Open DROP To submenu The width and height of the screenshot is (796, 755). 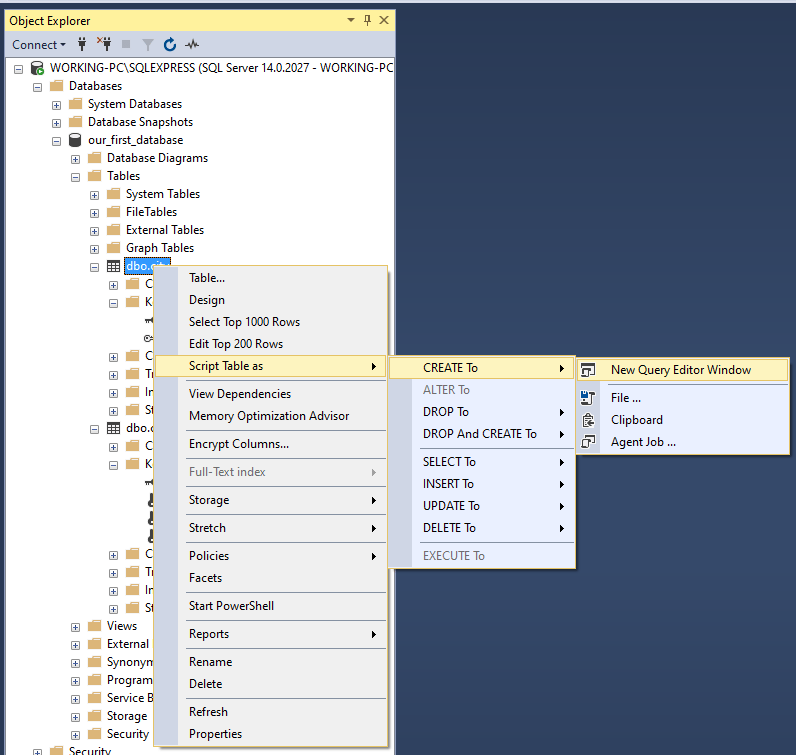click(x=482, y=412)
